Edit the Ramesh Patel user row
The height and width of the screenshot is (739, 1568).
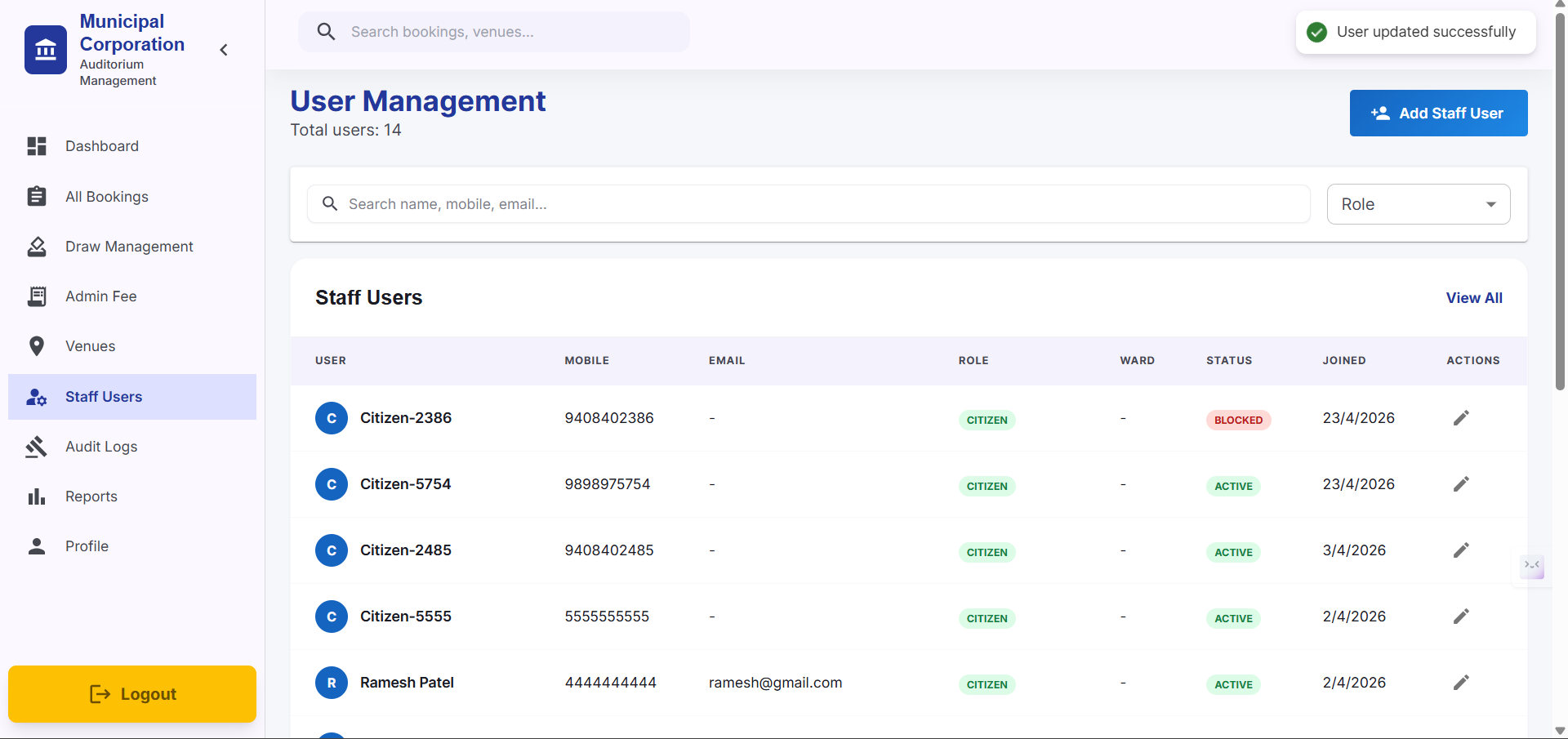pos(1461,683)
